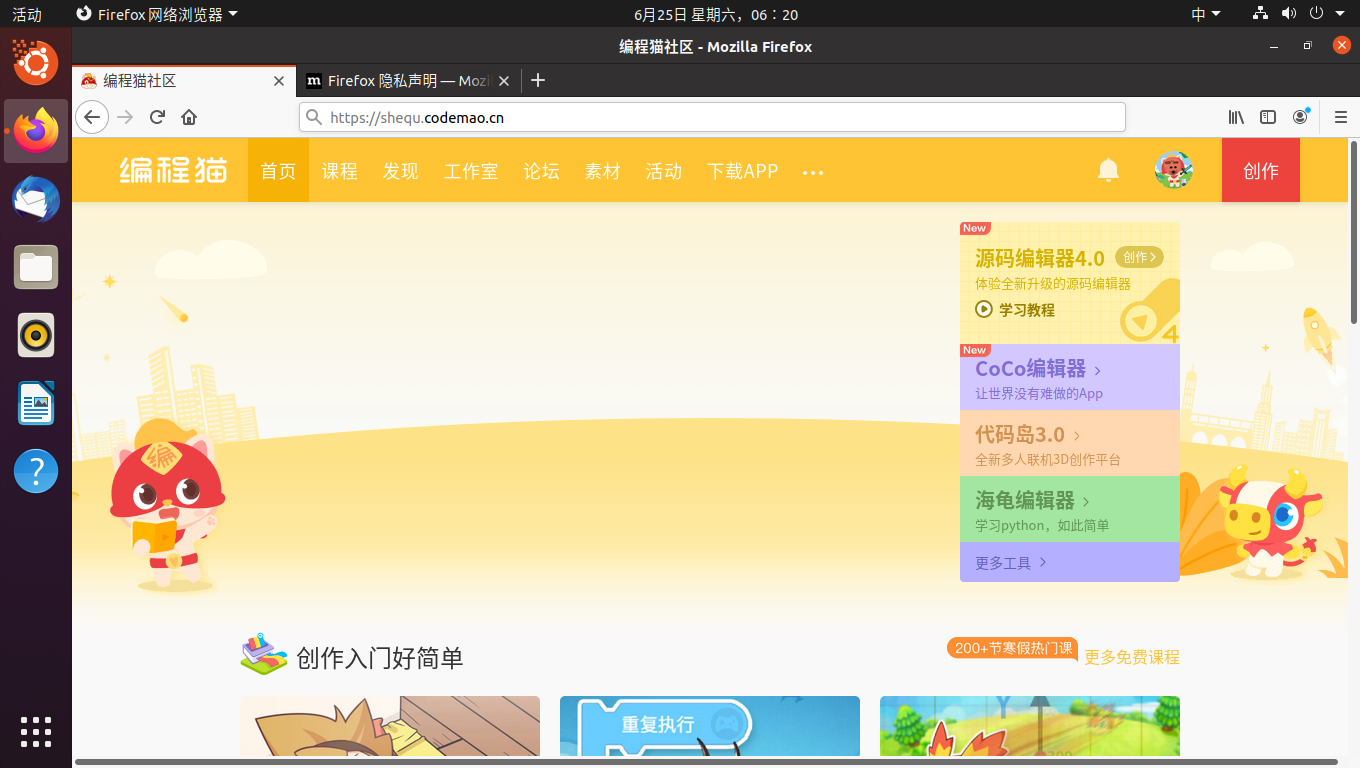This screenshot has height=768, width=1360.
Task: Click the horizontal page scrollbar
Action: click(706, 762)
